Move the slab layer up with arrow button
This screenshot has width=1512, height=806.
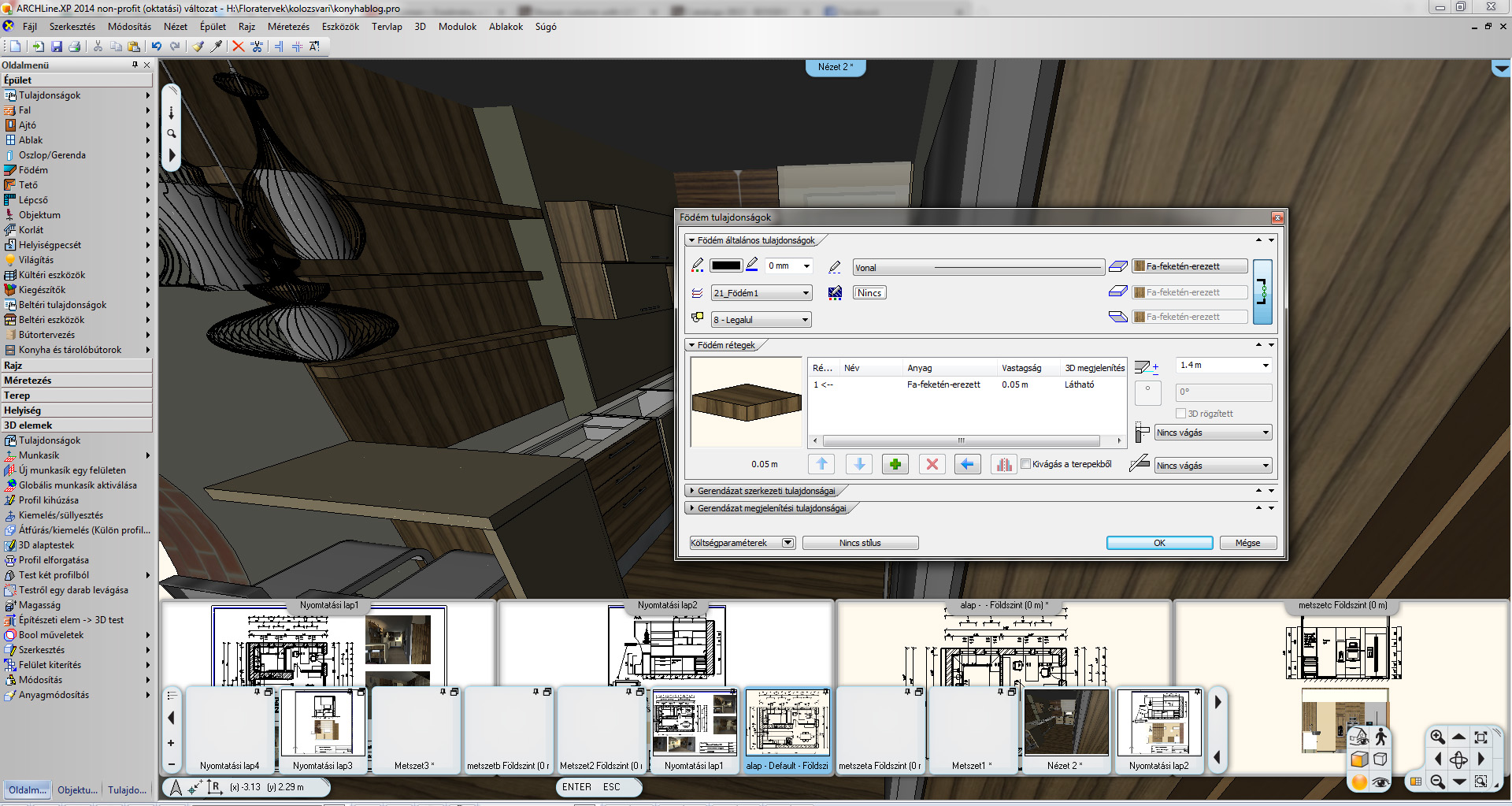[821, 464]
